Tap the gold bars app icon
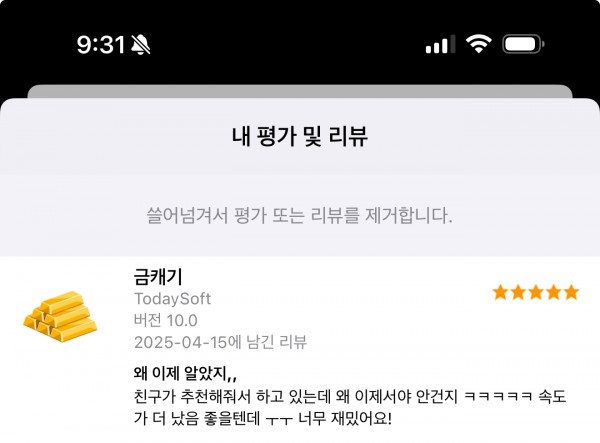600x443 pixels. tap(60, 316)
